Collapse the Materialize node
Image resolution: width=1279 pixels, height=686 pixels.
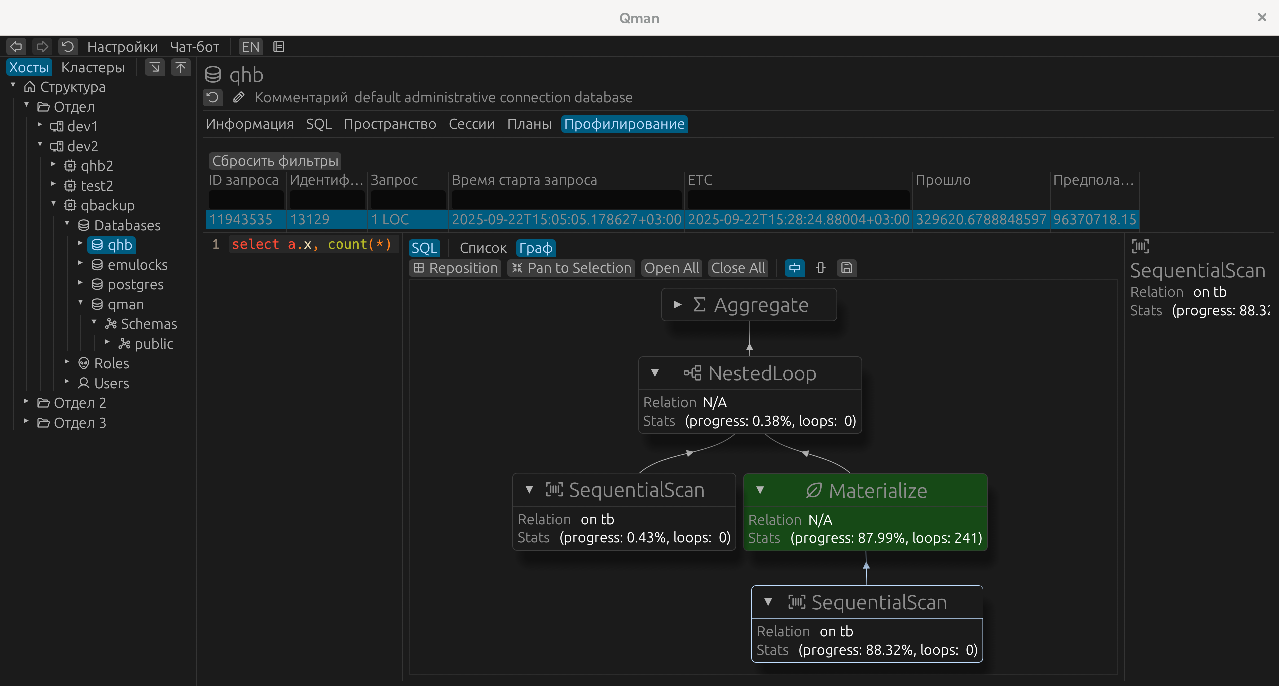click(760, 490)
